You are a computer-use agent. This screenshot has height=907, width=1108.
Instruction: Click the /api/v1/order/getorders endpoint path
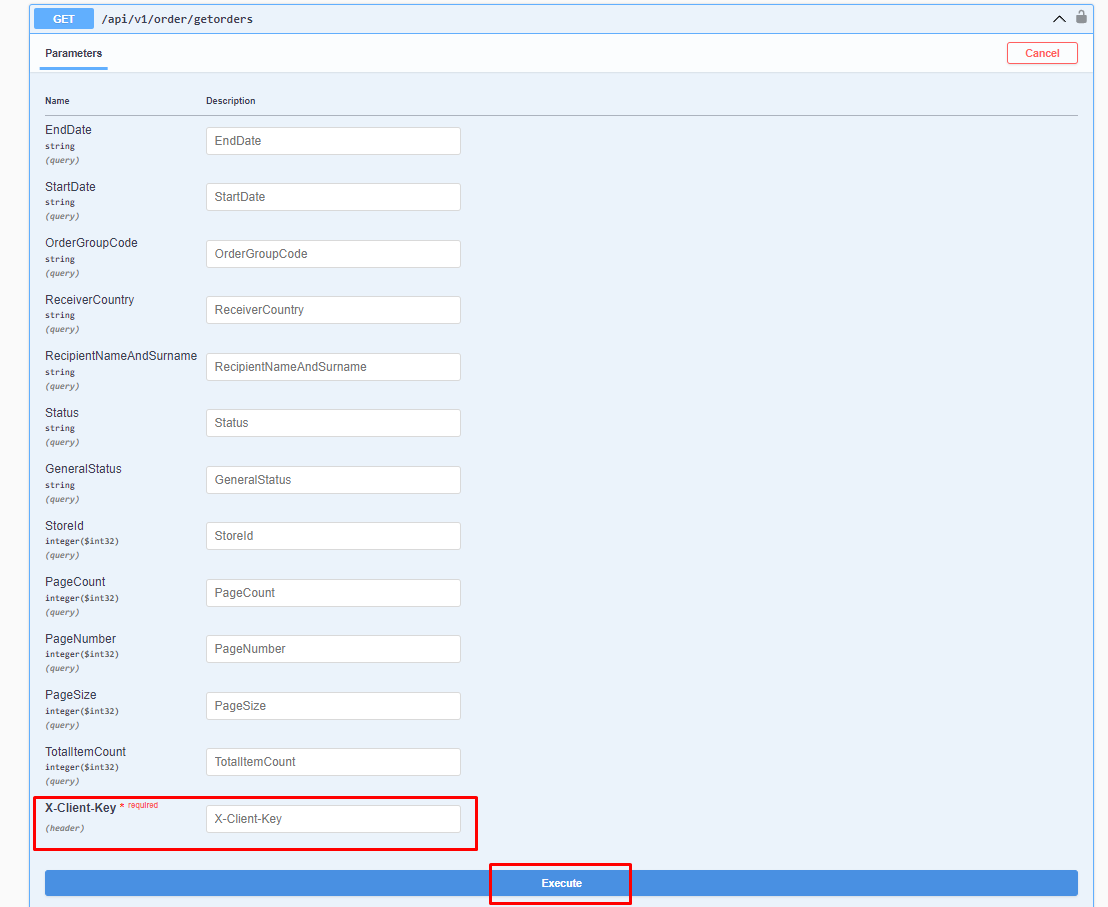point(177,18)
